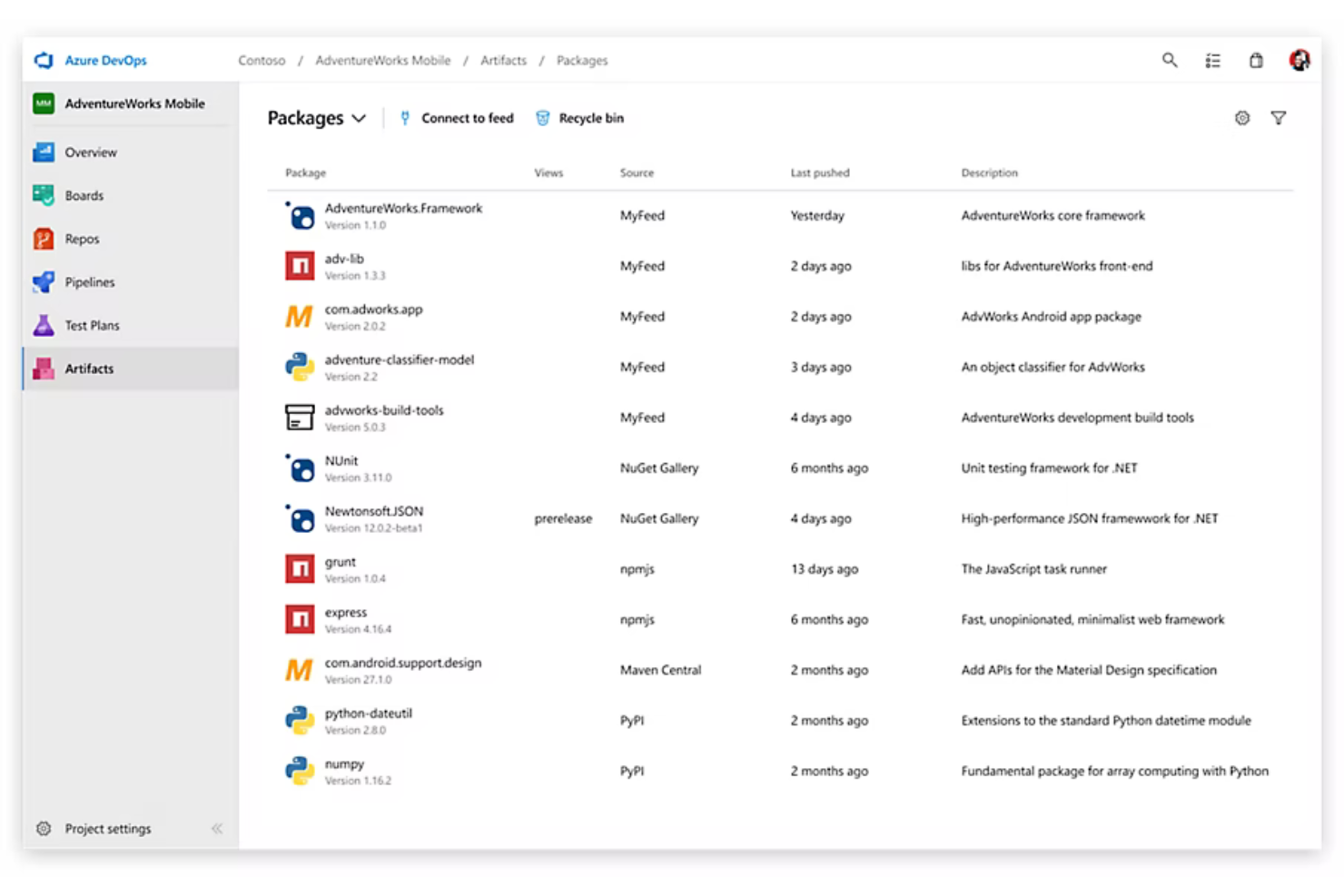
Task: Click '13 days ago' in grunt row
Action: coord(824,569)
